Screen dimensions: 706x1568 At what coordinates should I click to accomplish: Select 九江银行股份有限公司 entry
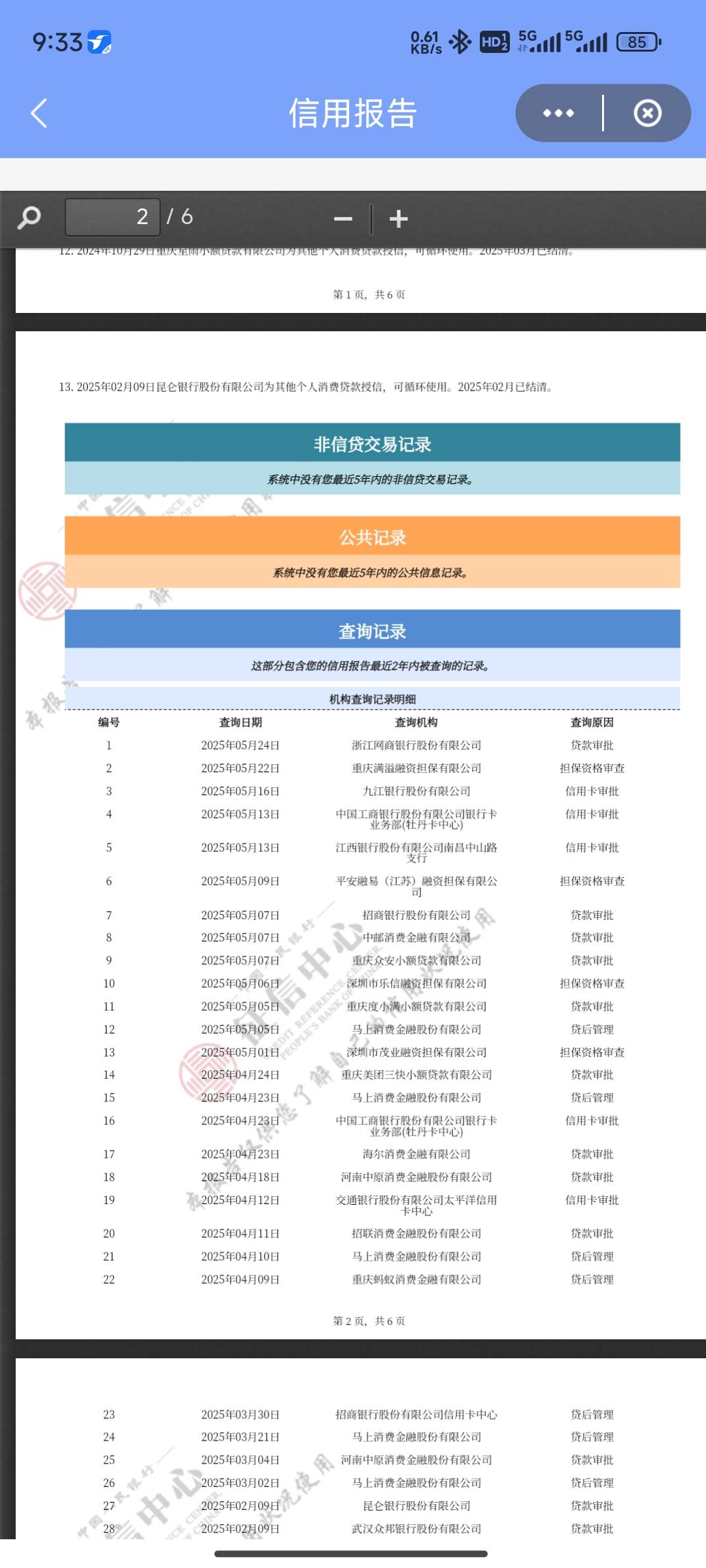click(x=416, y=791)
